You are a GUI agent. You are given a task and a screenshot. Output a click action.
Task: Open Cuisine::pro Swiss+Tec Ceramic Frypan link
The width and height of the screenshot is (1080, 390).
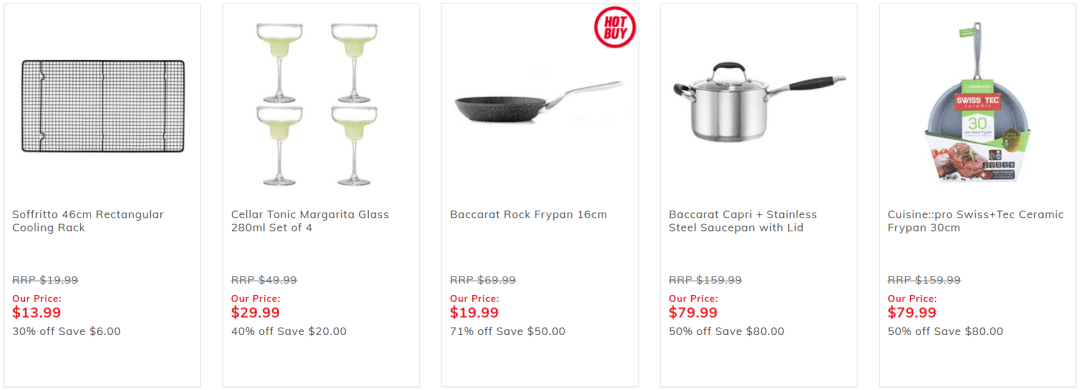point(975,221)
